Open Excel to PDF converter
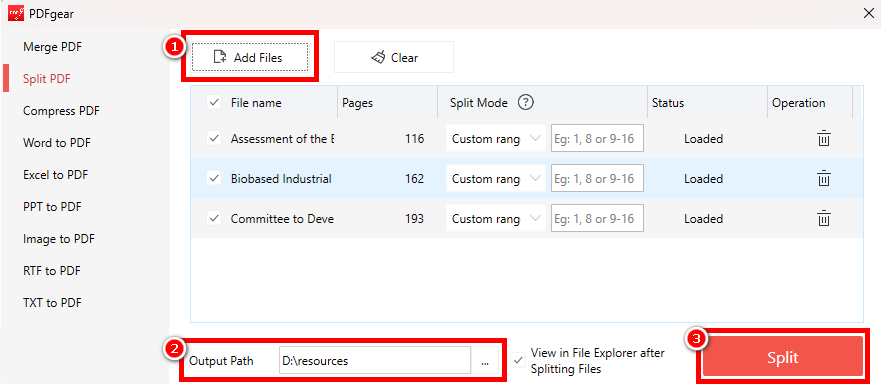 (56, 175)
